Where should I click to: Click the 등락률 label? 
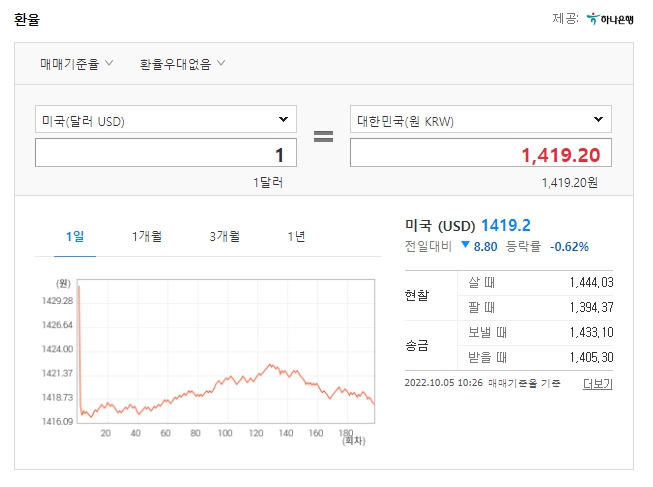[x=523, y=247]
